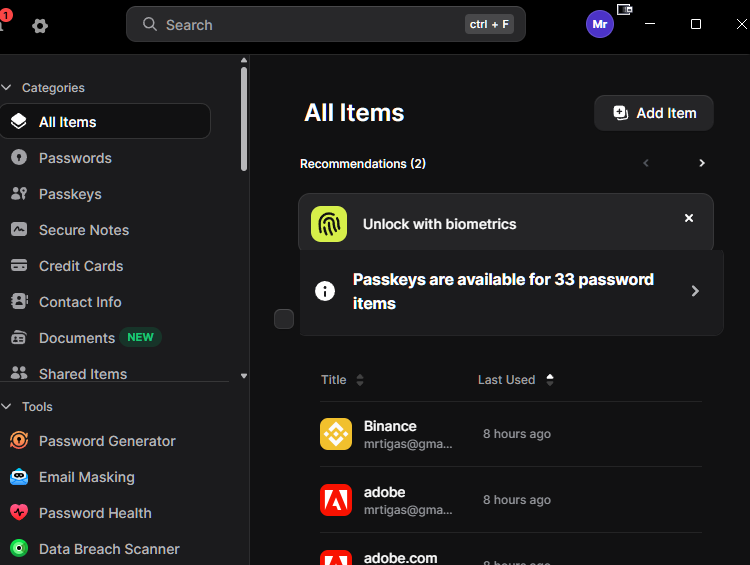Click the NEW badge next to Documents
Image resolution: width=750 pixels, height=565 pixels.
point(140,337)
